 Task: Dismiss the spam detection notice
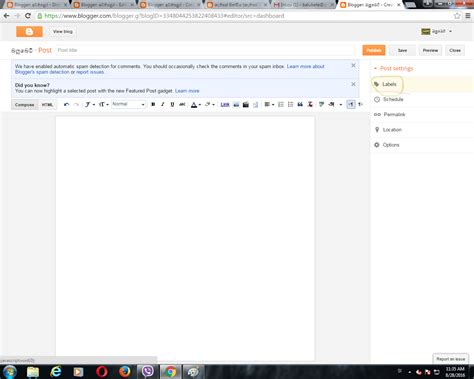click(x=353, y=65)
